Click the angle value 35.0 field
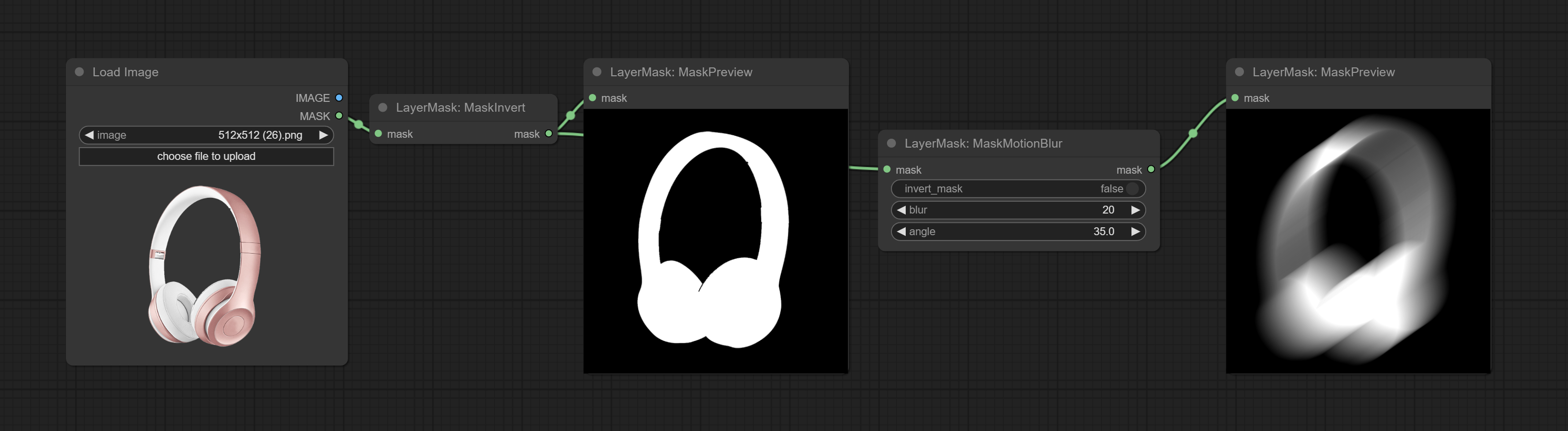The image size is (1568, 431). pyautogui.click(x=1018, y=231)
